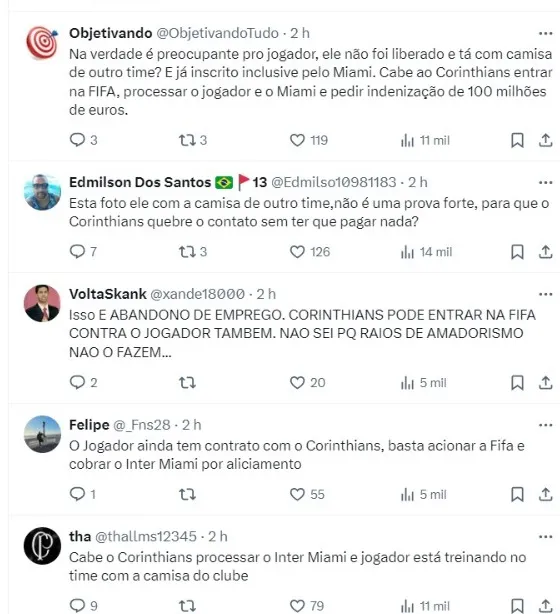Screen dimensions: 560x614
Task: Bookmark the Edmilson Dos Santos tweet
Action: (x=517, y=252)
